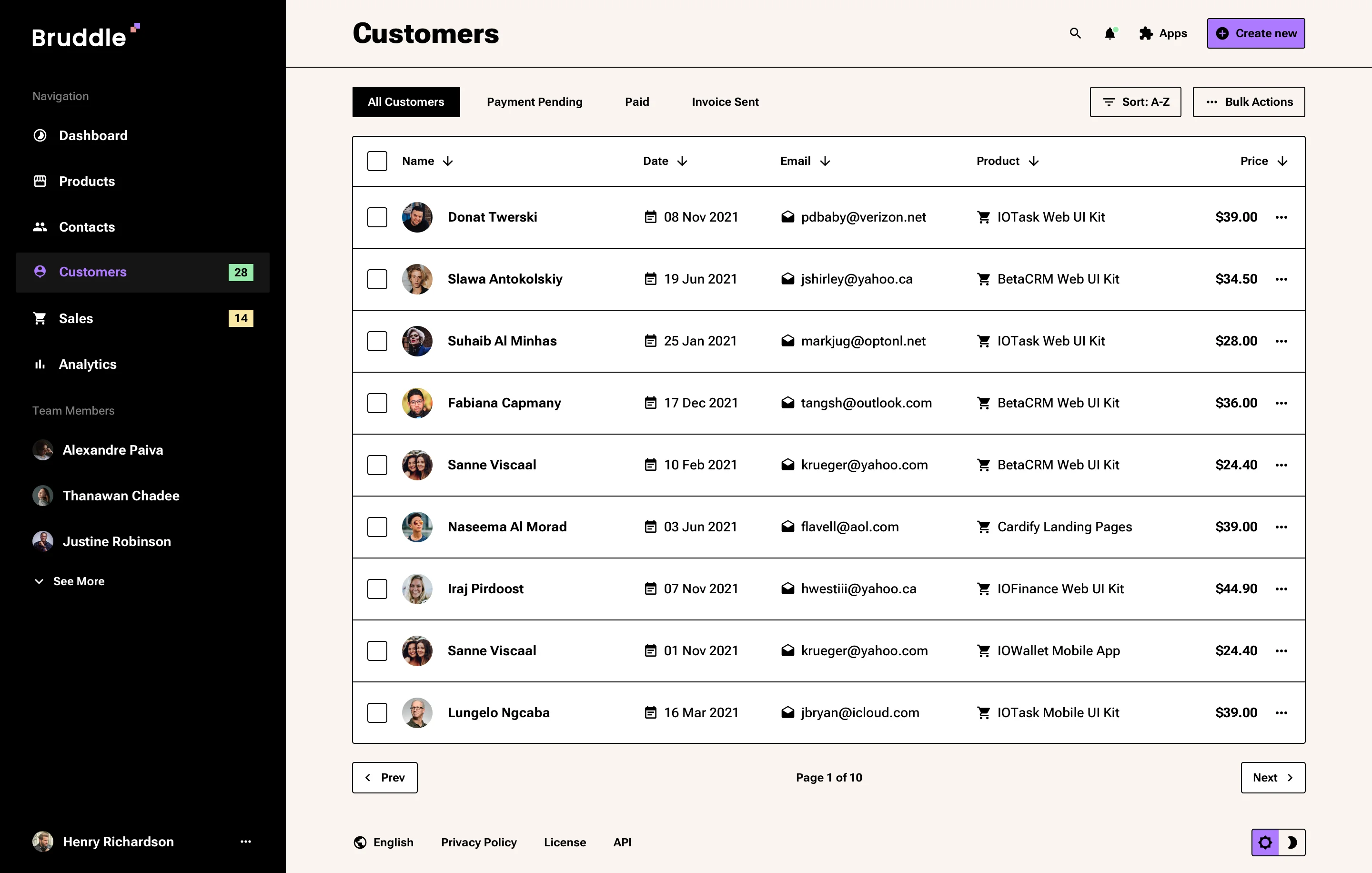This screenshot has height=873, width=1372.
Task: Open the search icon in the top bar
Action: tap(1076, 33)
